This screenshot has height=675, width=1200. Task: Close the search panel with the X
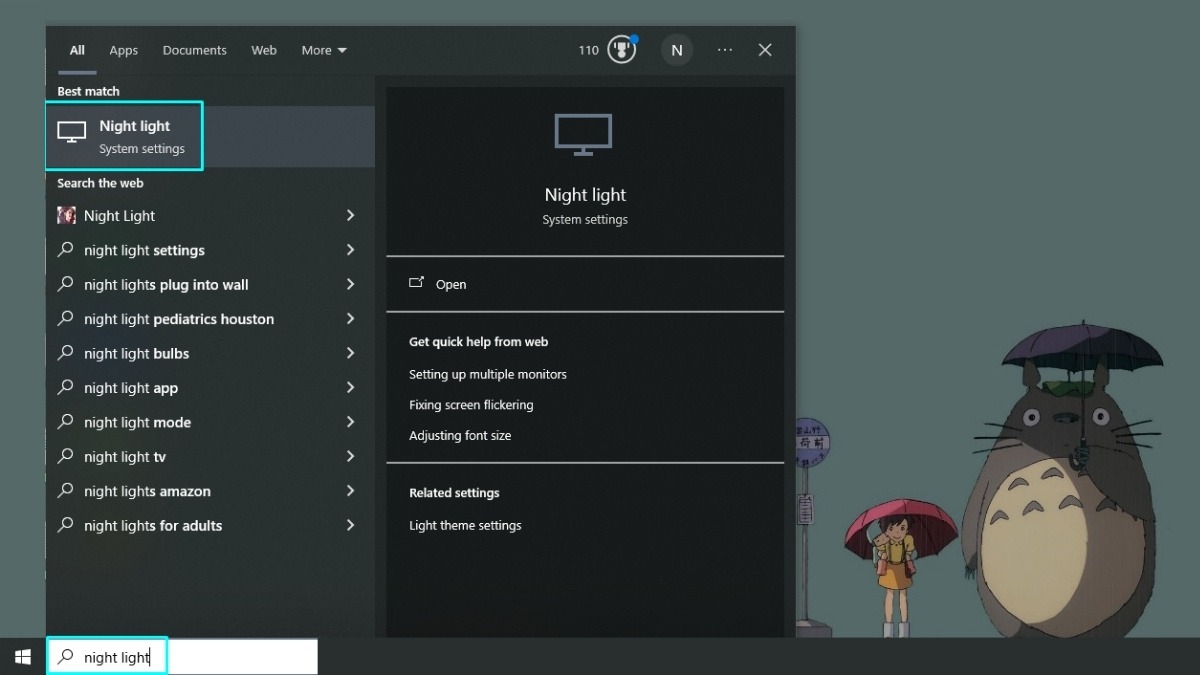[765, 50]
